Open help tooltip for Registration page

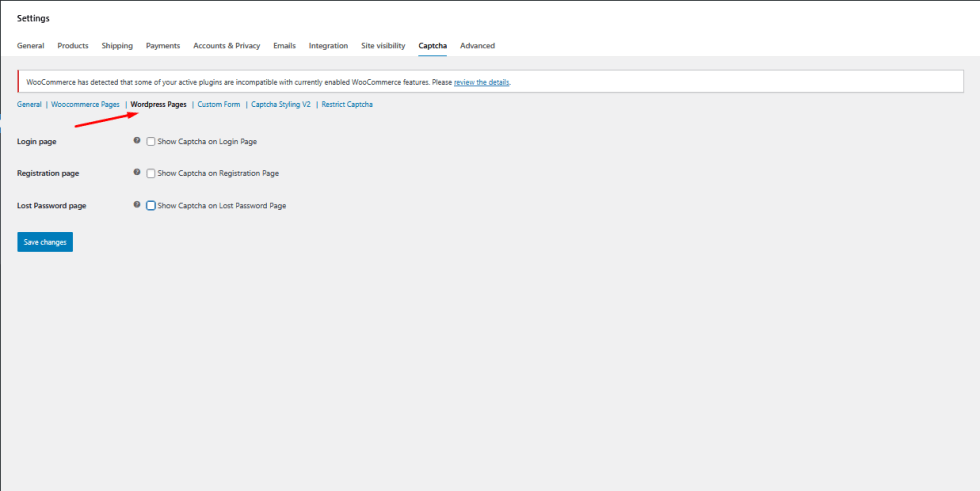[x=137, y=172]
